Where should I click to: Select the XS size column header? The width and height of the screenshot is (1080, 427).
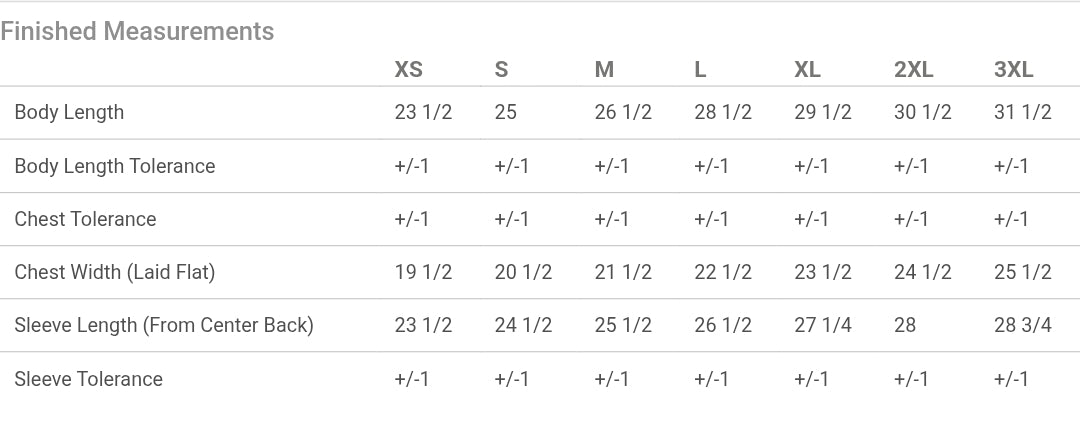click(408, 69)
